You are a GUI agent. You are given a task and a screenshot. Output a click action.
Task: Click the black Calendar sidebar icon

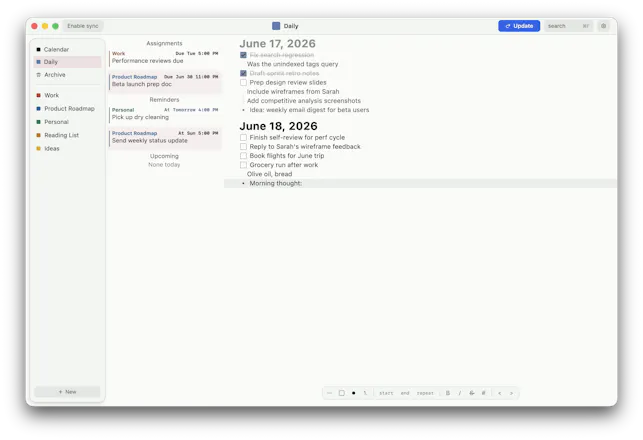(39, 49)
